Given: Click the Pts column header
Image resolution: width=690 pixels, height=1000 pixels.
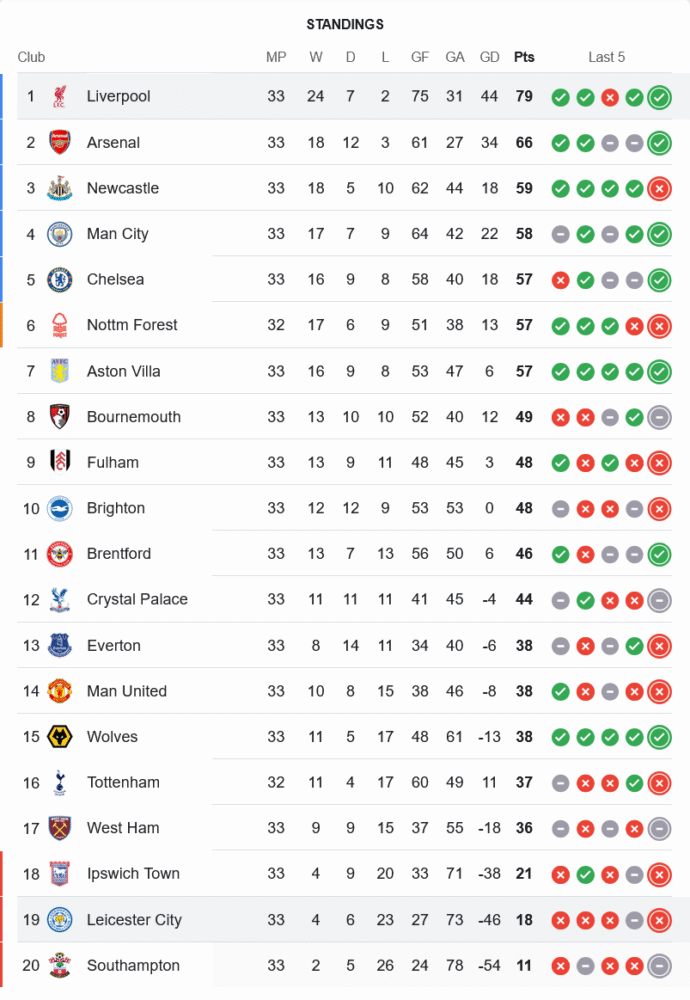Looking at the screenshot, I should coord(524,57).
